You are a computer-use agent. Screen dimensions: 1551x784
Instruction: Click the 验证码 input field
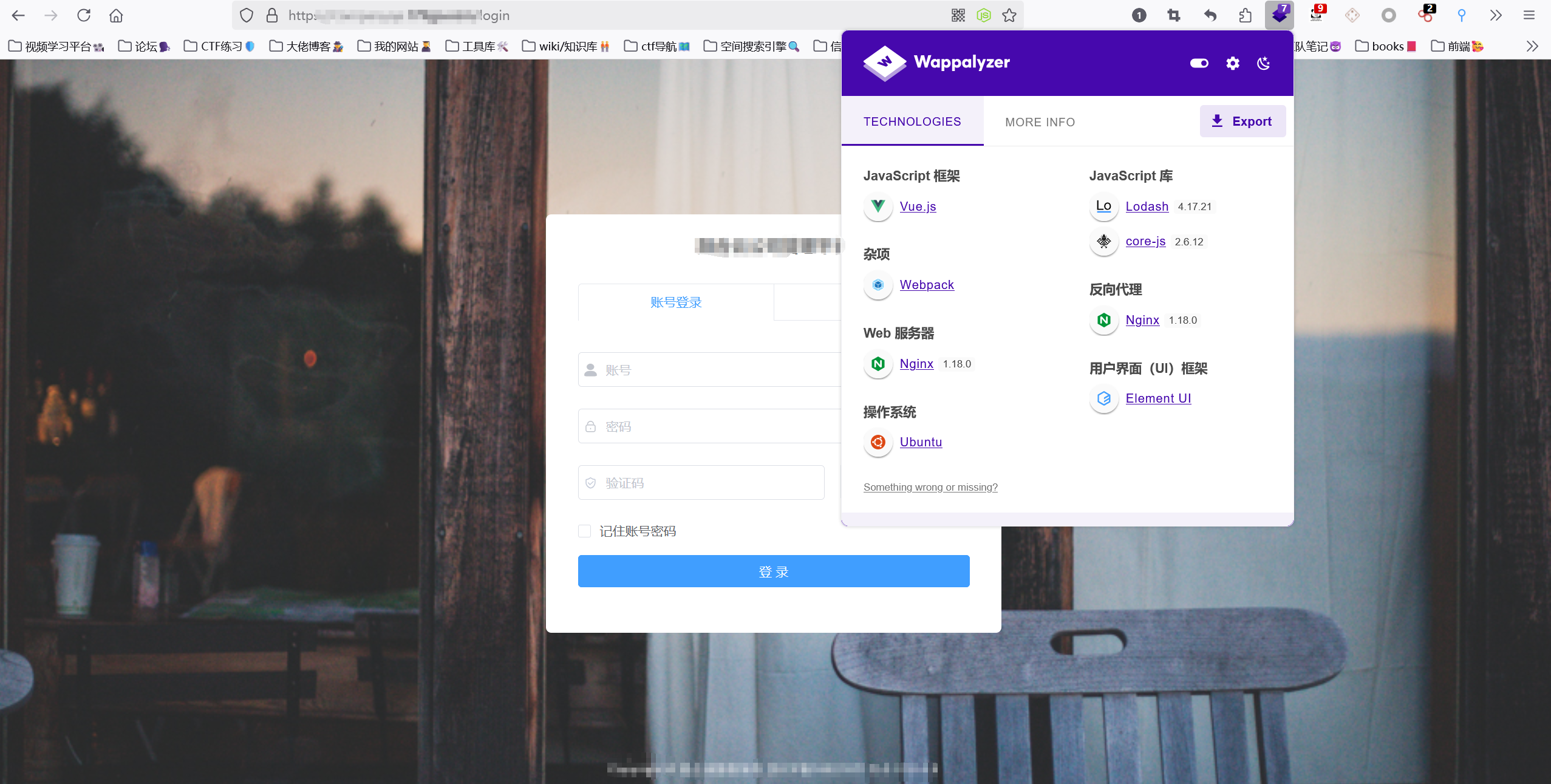click(701, 483)
